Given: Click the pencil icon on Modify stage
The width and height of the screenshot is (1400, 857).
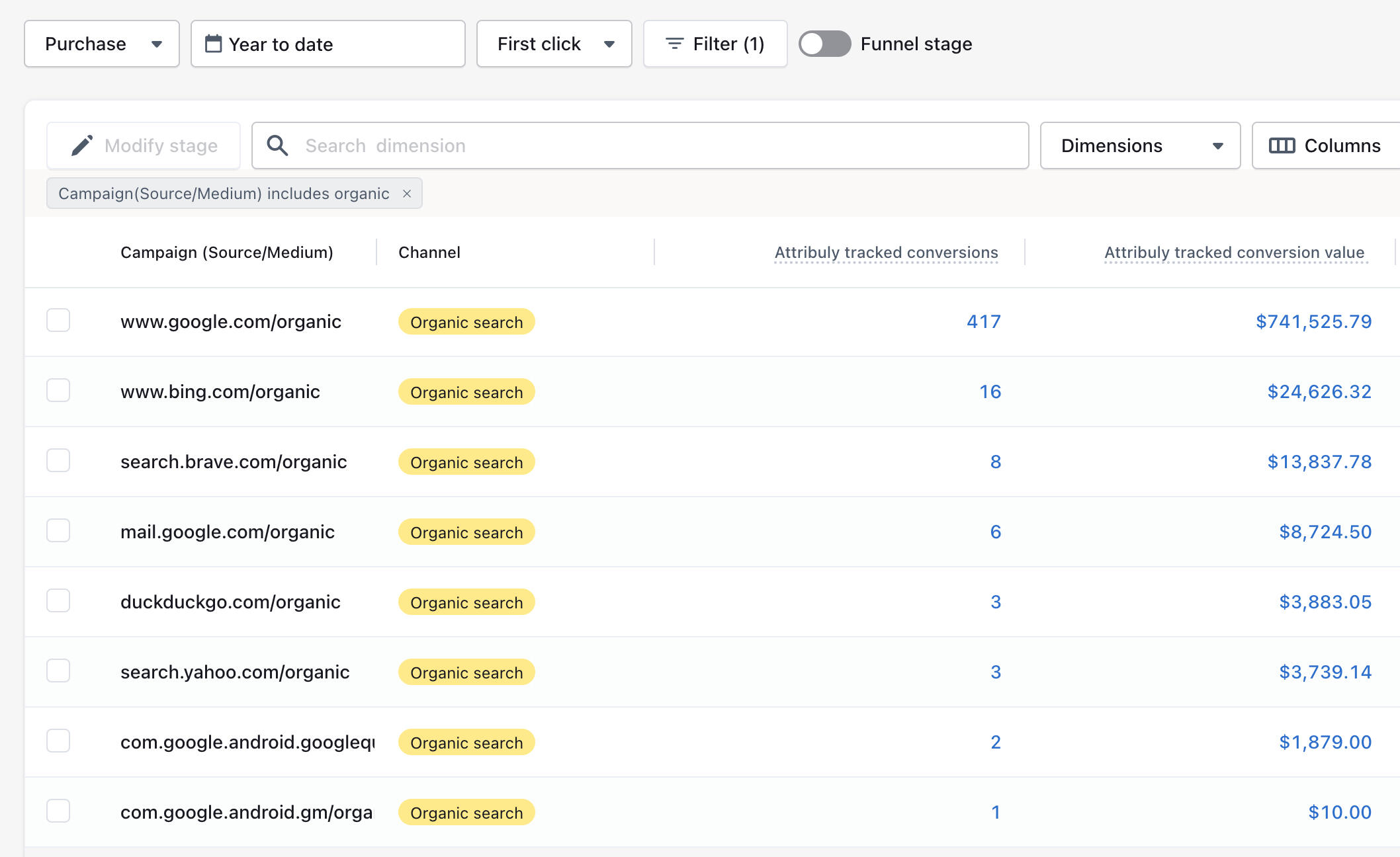Looking at the screenshot, I should [82, 145].
